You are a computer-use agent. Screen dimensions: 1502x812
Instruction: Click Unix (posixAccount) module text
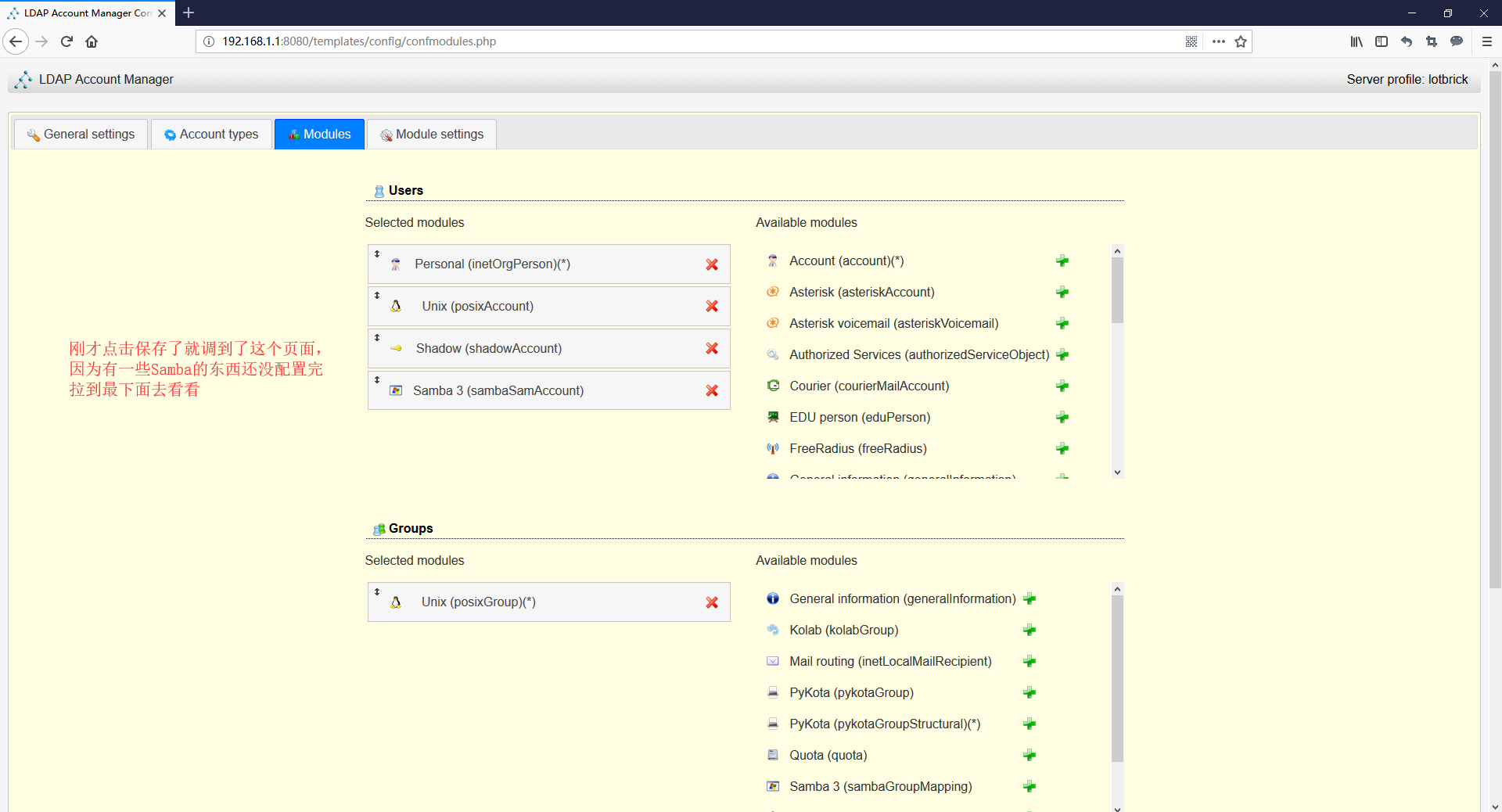pyautogui.click(x=477, y=306)
